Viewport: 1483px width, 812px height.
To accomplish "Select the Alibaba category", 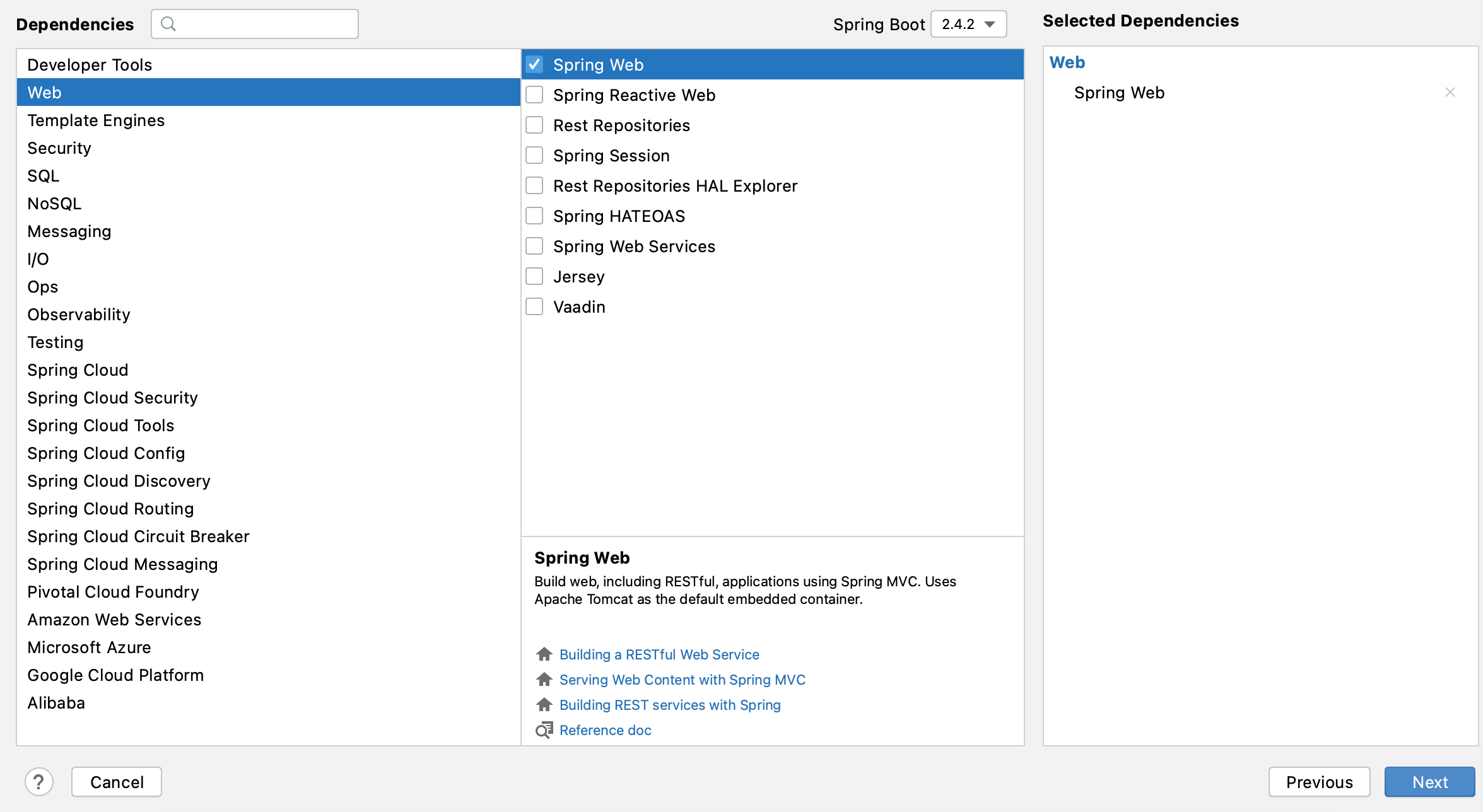I will pyautogui.click(x=269, y=702).
